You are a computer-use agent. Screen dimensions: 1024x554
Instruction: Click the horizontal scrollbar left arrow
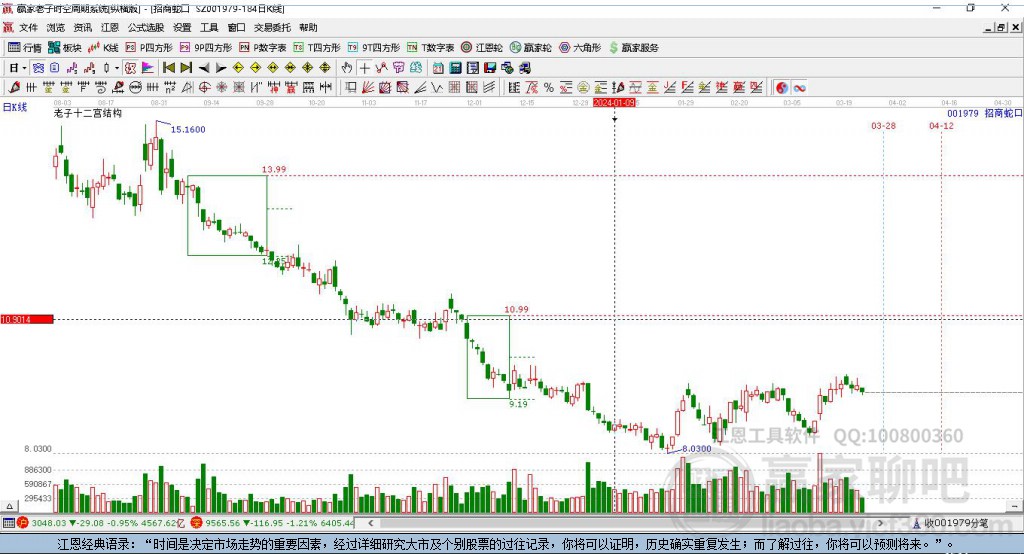pos(371,523)
